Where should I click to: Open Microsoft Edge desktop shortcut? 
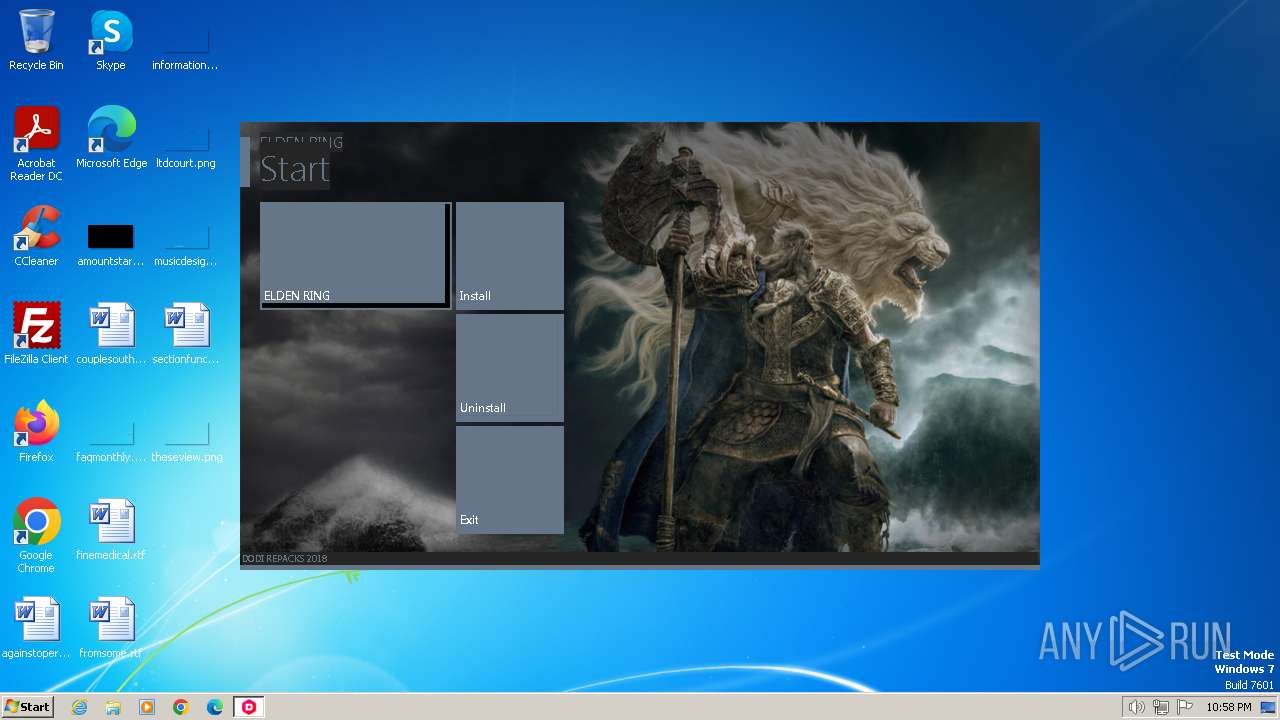(x=111, y=138)
